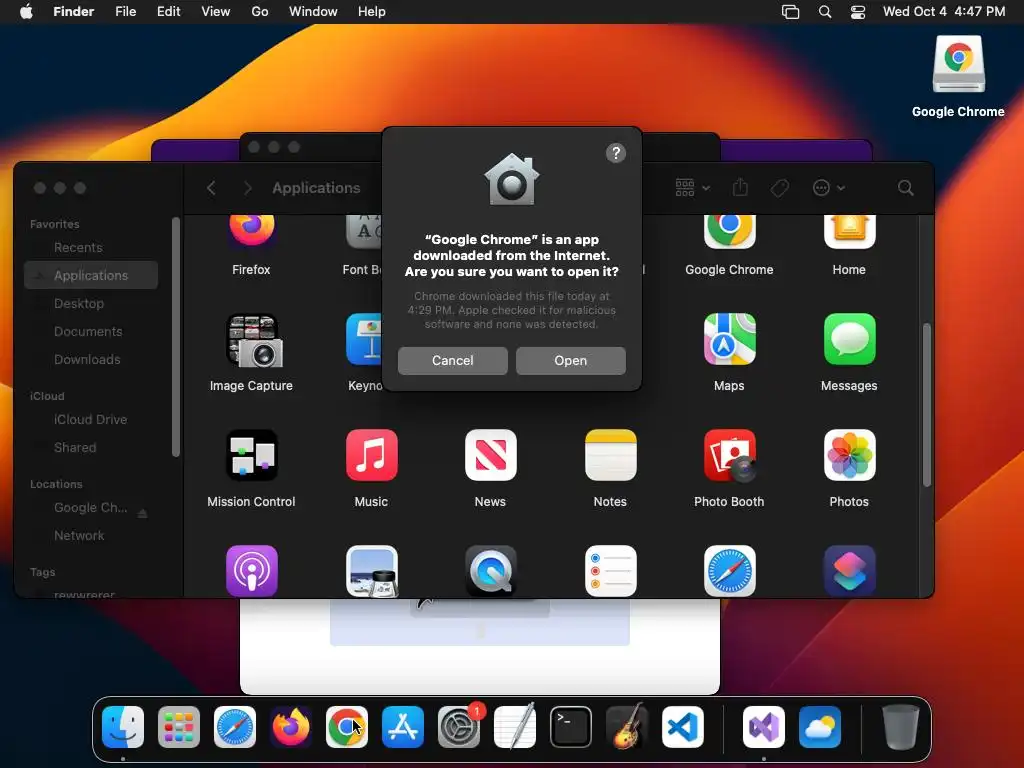Select Recents in the Finder sidebar
This screenshot has height=768, width=1024.
click(x=91, y=248)
